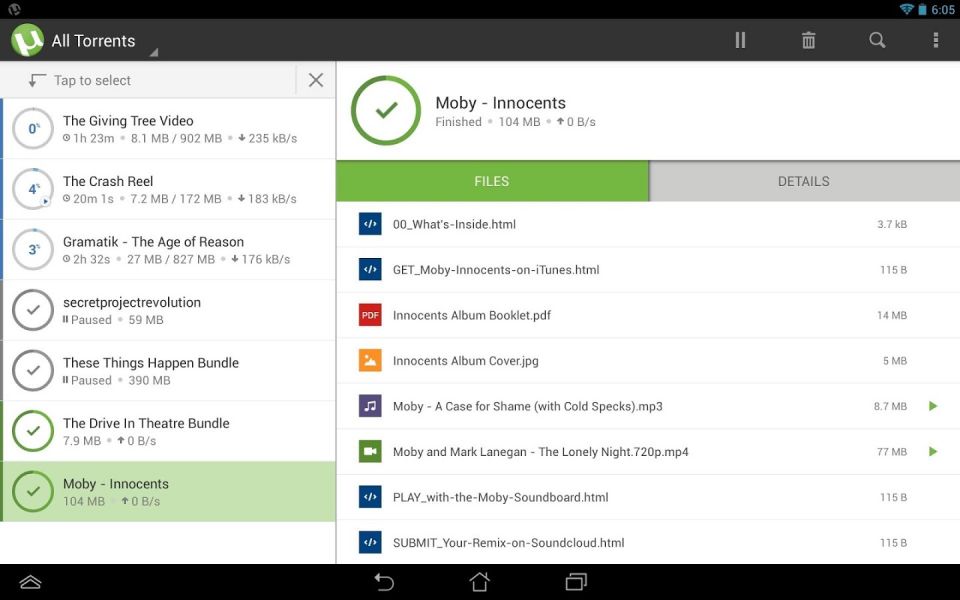The width and height of the screenshot is (960, 600).
Task: Toggle selection circle for The Giving Tree Video
Action: pyautogui.click(x=33, y=129)
